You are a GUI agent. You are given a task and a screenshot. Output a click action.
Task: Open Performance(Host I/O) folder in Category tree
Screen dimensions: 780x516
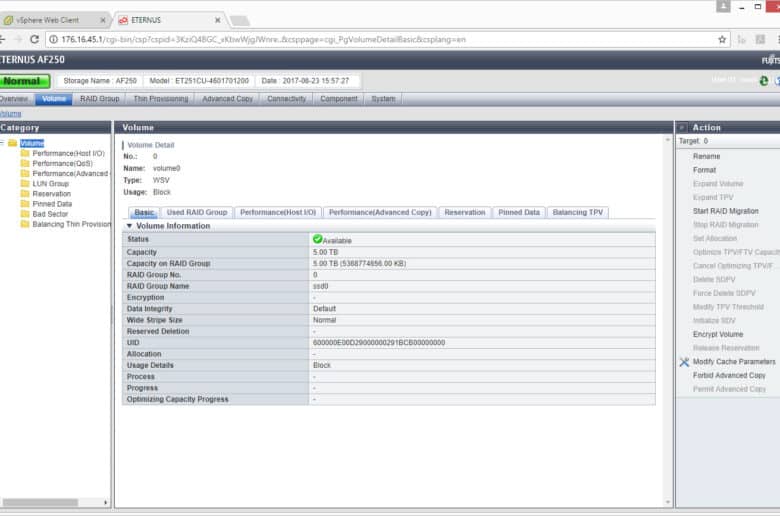click(68, 153)
